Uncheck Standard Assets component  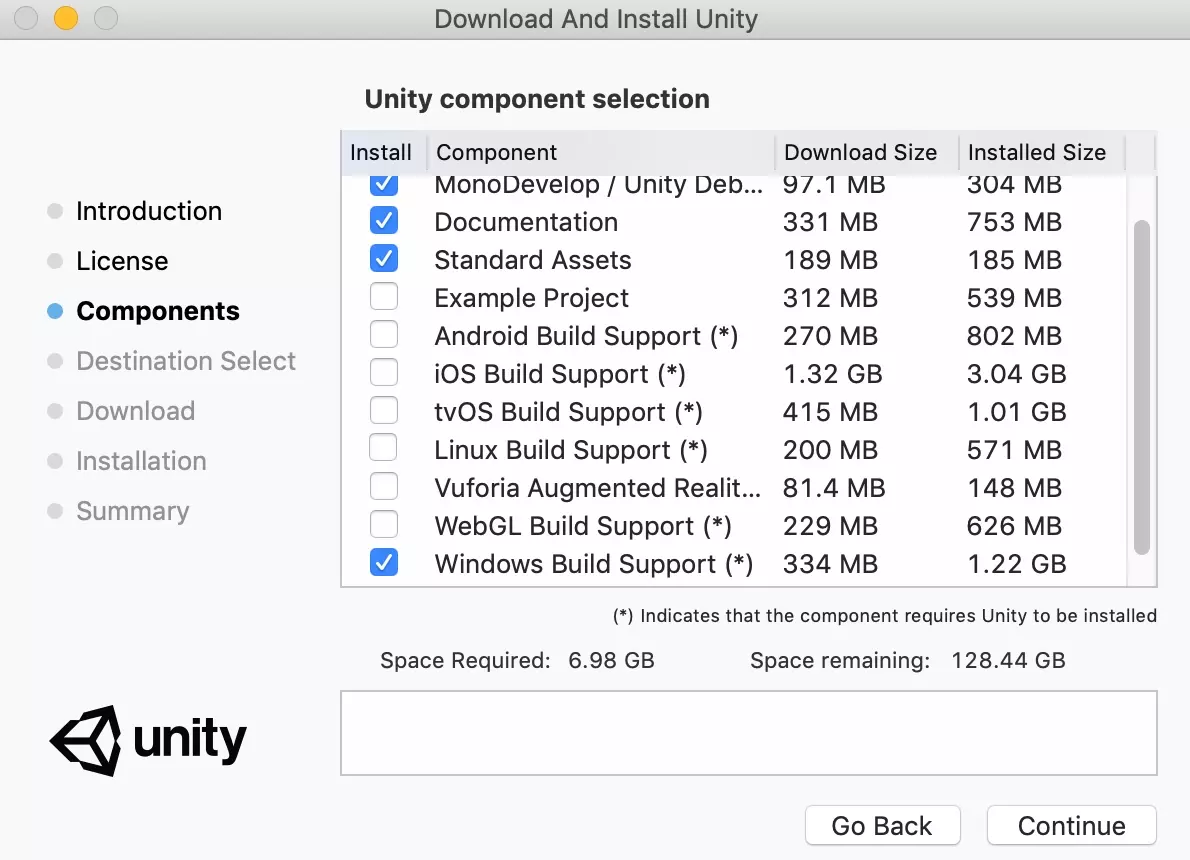pyautogui.click(x=384, y=259)
